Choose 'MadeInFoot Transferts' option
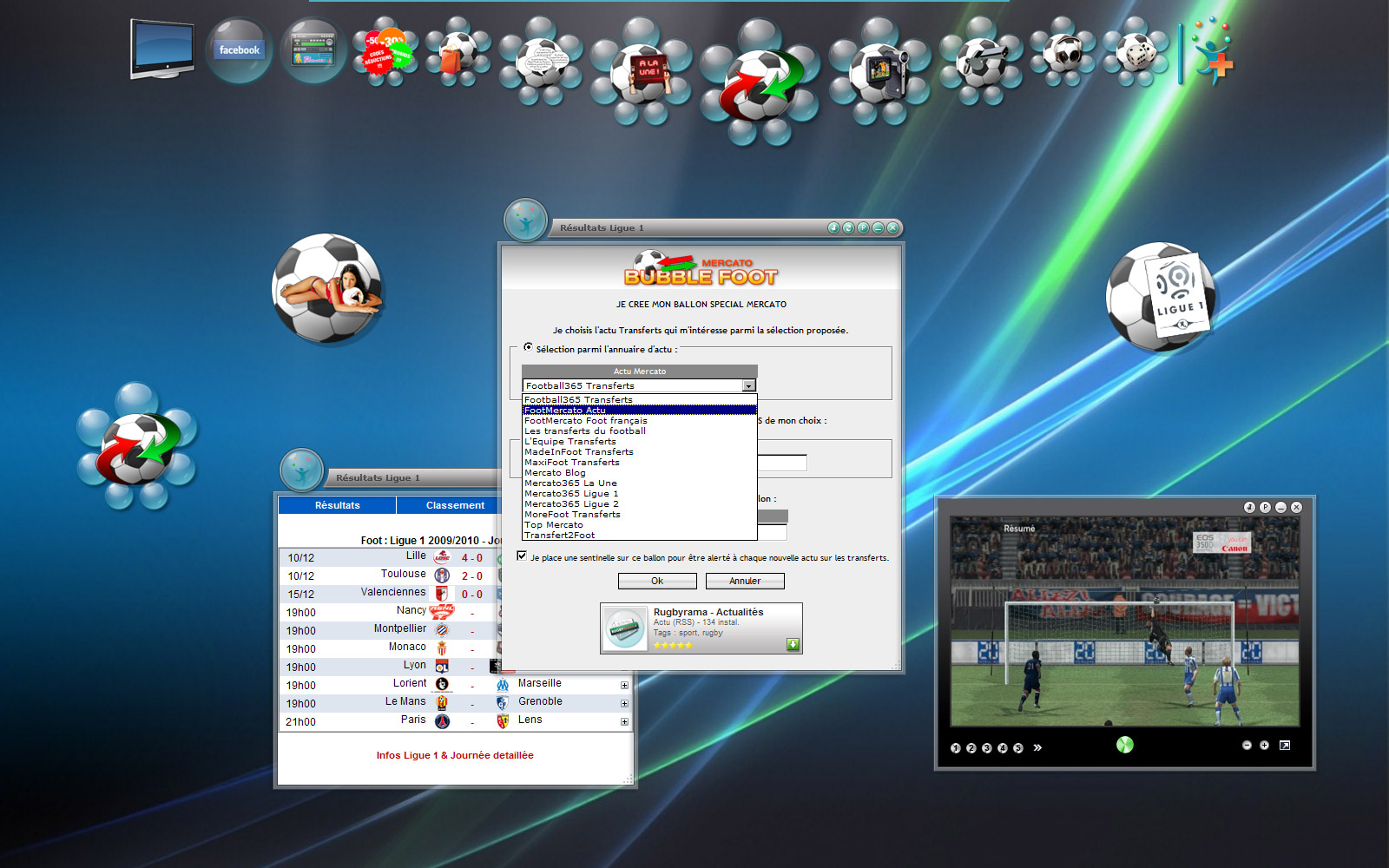Image resolution: width=1389 pixels, height=868 pixels. (640, 451)
